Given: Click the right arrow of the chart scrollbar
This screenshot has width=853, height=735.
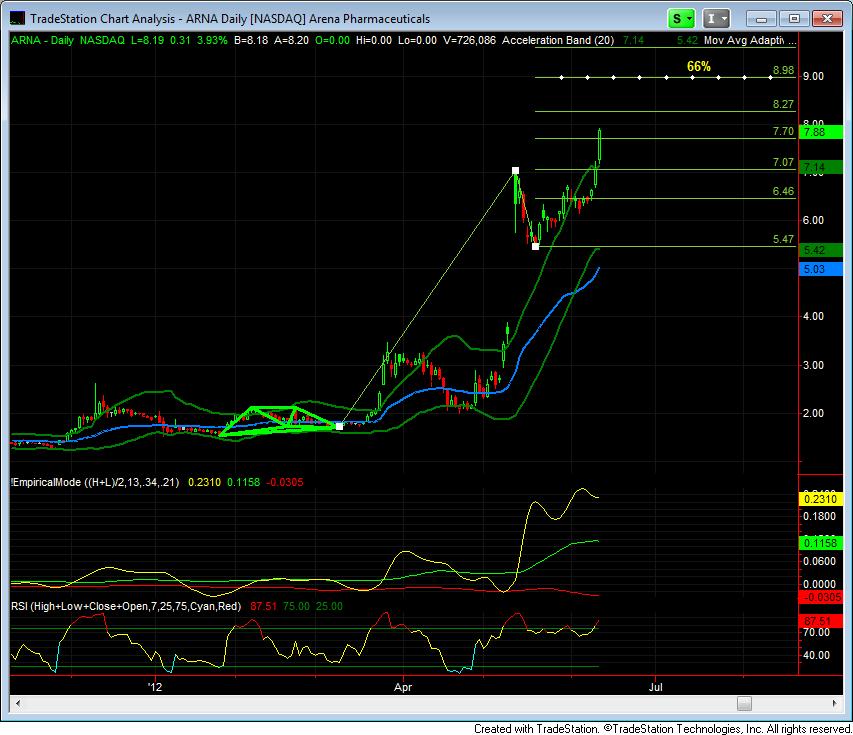Looking at the screenshot, I should pos(835,703).
